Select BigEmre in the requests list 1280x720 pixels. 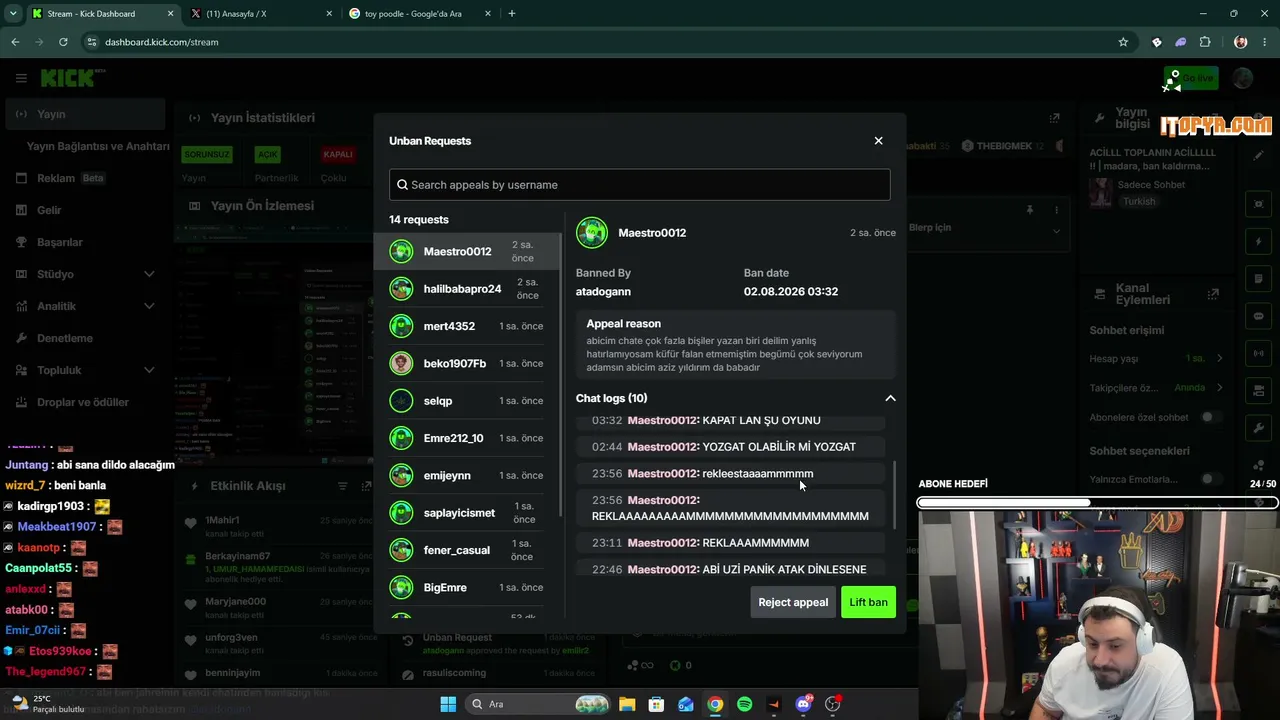click(467, 587)
